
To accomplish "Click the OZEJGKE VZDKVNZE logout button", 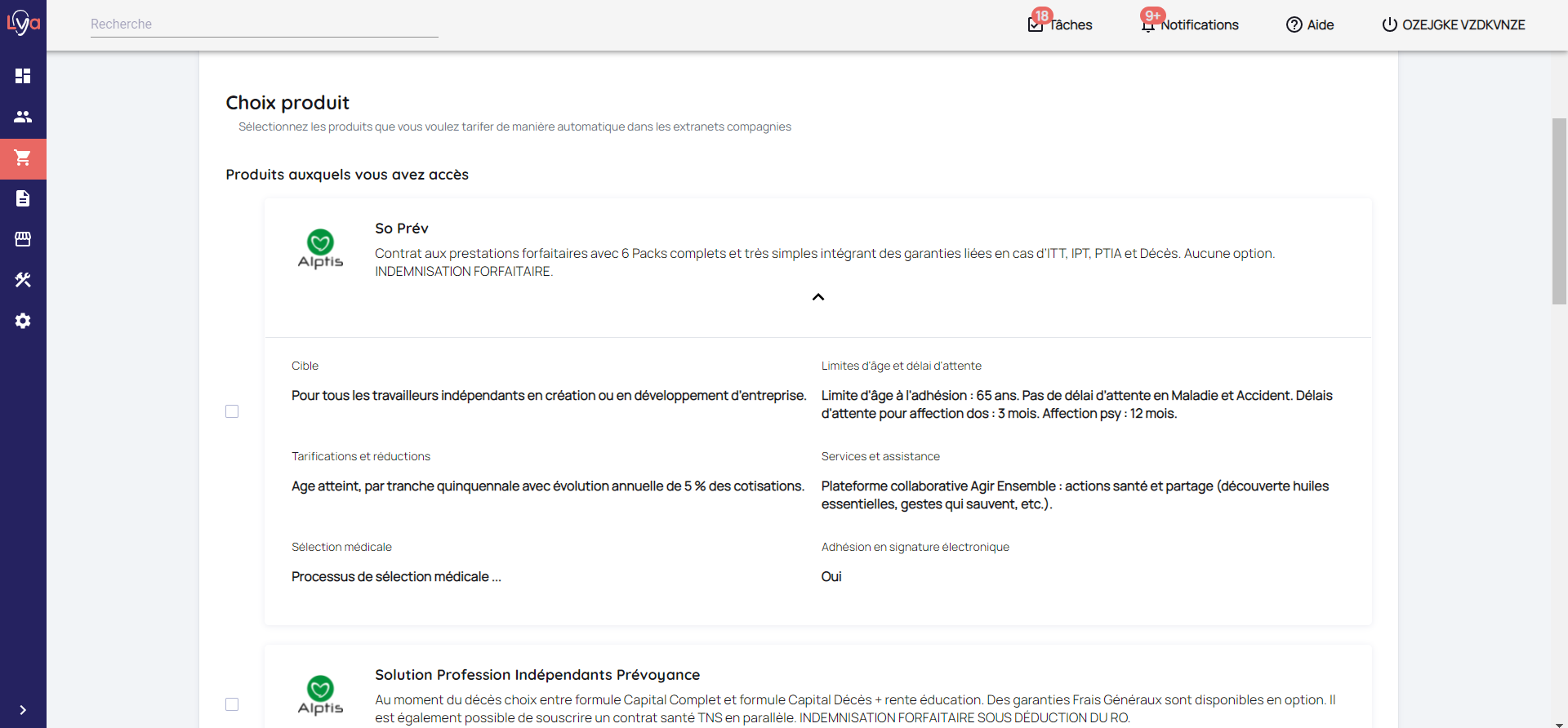I will 1453,24.
